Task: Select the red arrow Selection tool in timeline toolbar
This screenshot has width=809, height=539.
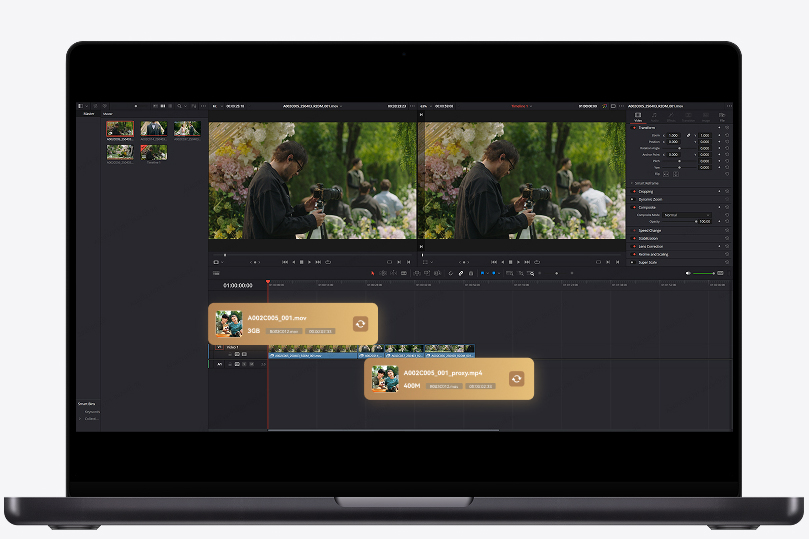Action: [x=373, y=273]
